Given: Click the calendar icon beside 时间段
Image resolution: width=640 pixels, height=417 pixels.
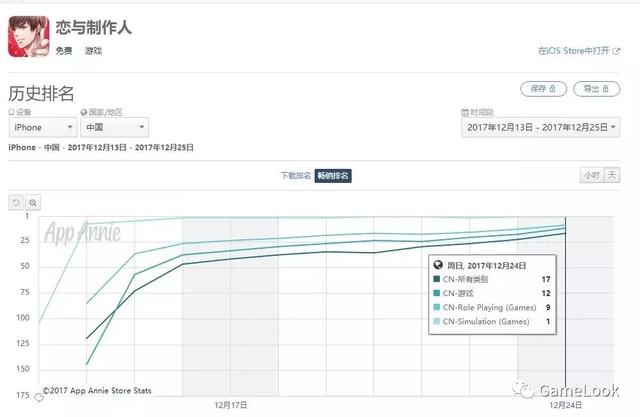Looking at the screenshot, I should (465, 112).
